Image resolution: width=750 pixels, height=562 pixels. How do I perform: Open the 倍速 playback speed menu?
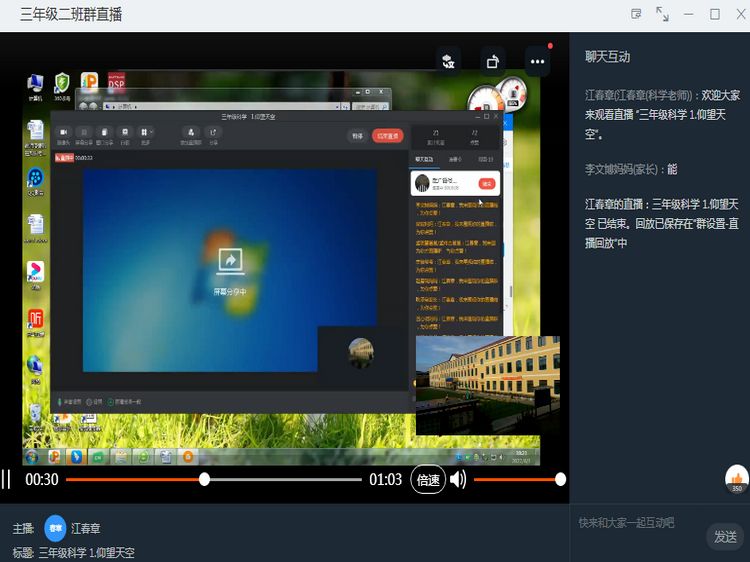pos(428,480)
